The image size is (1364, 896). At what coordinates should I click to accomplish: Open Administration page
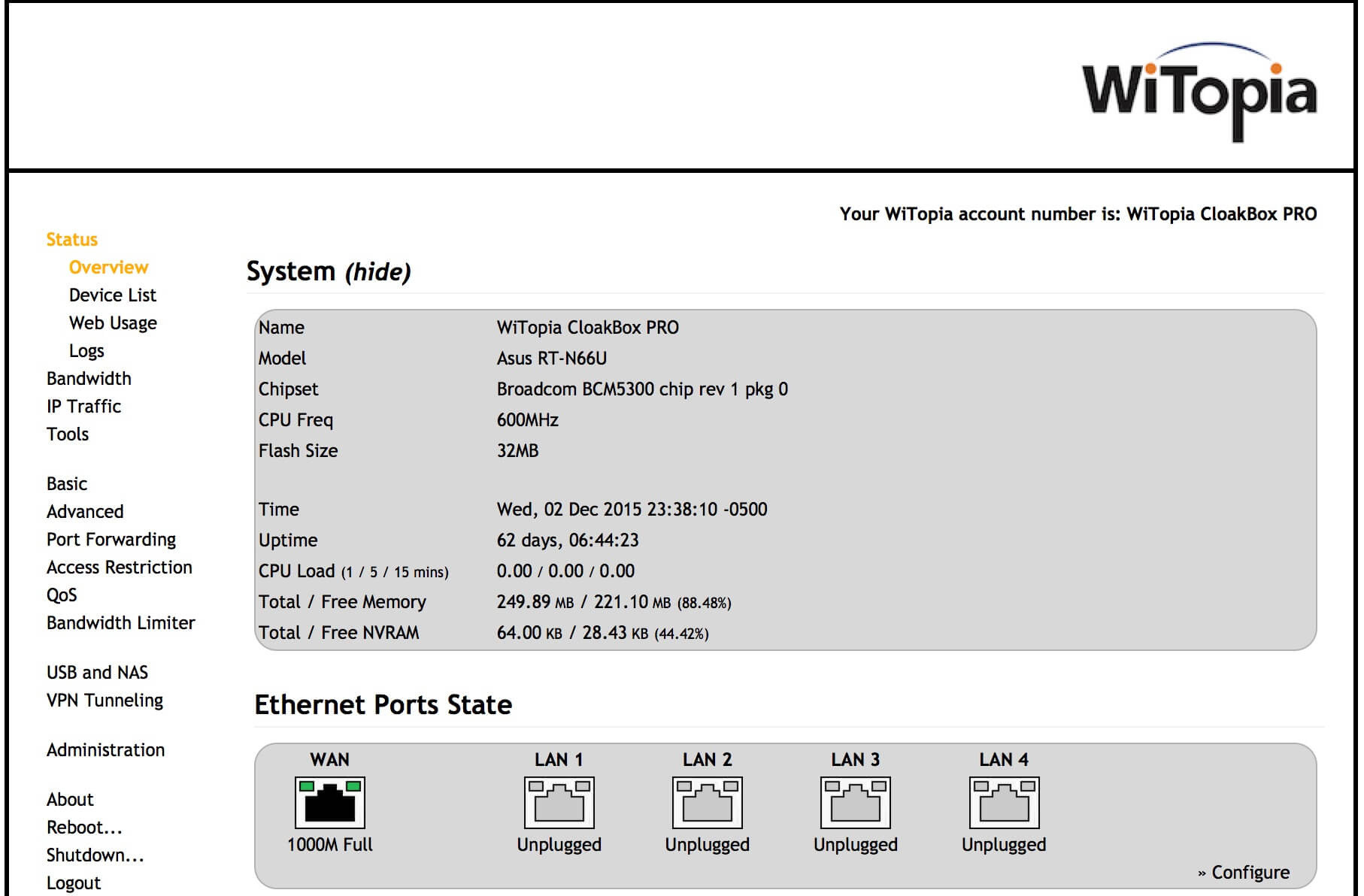pyautogui.click(x=106, y=750)
